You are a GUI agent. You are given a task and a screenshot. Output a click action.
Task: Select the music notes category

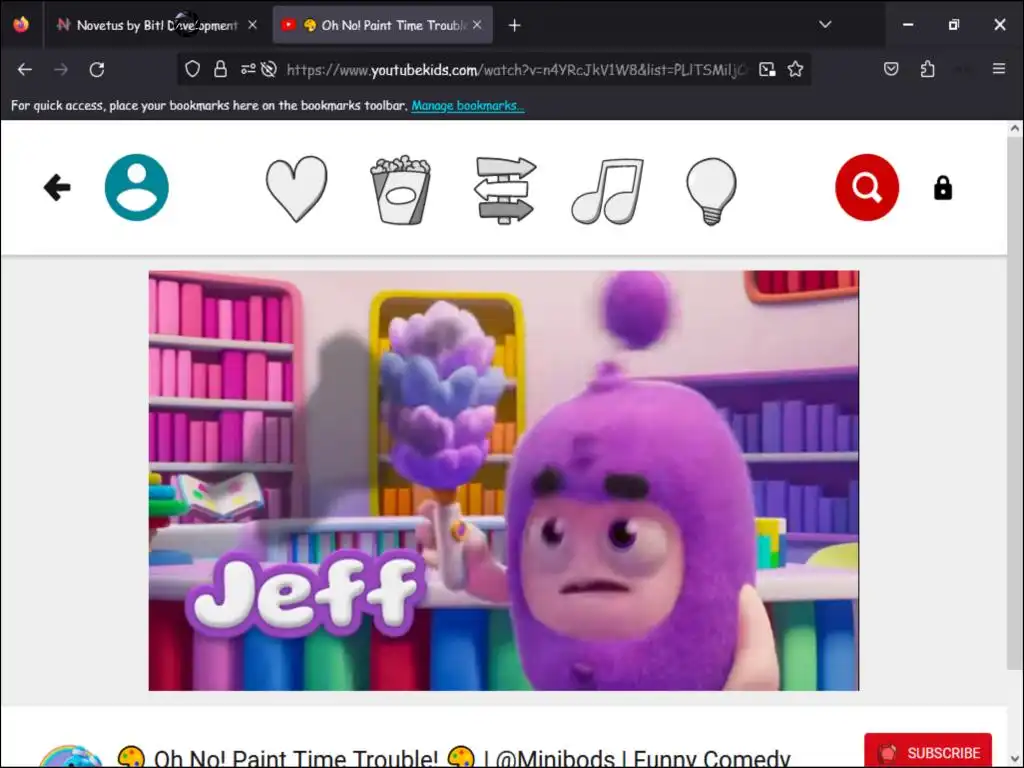(x=608, y=191)
